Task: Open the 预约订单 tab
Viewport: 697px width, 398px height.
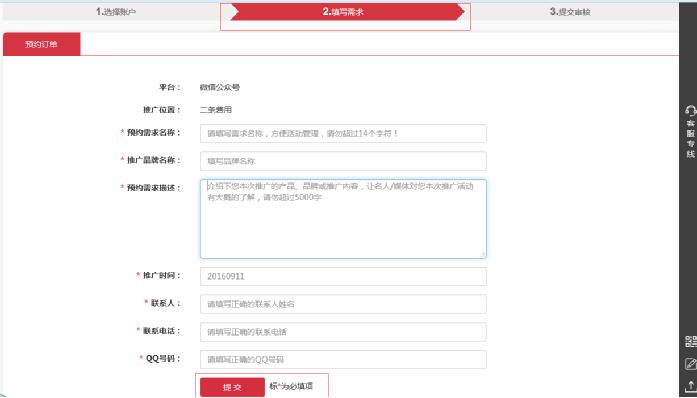Action: [41, 44]
